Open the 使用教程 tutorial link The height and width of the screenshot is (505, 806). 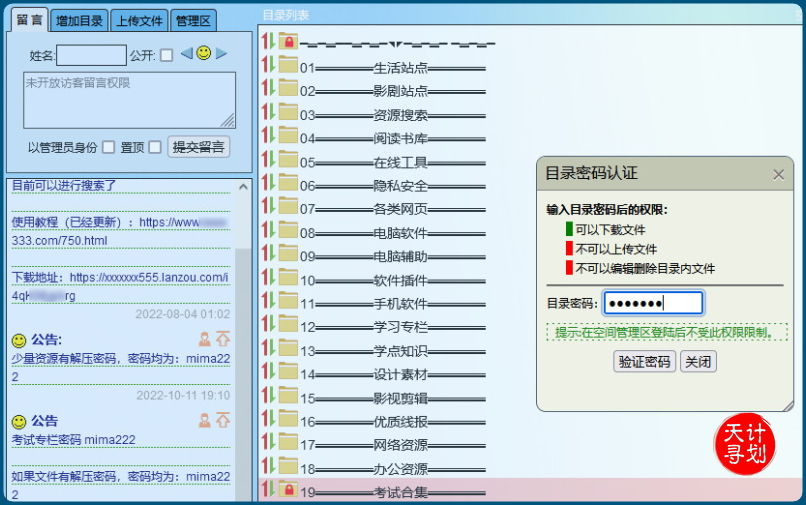(x=120, y=231)
